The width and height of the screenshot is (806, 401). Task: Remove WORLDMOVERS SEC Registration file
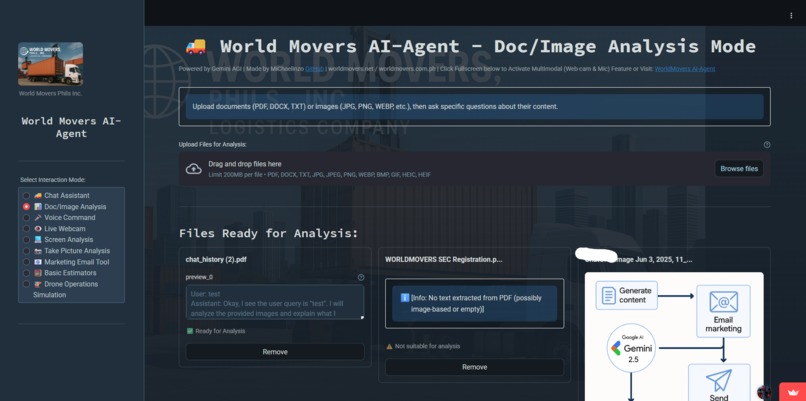[x=474, y=367]
